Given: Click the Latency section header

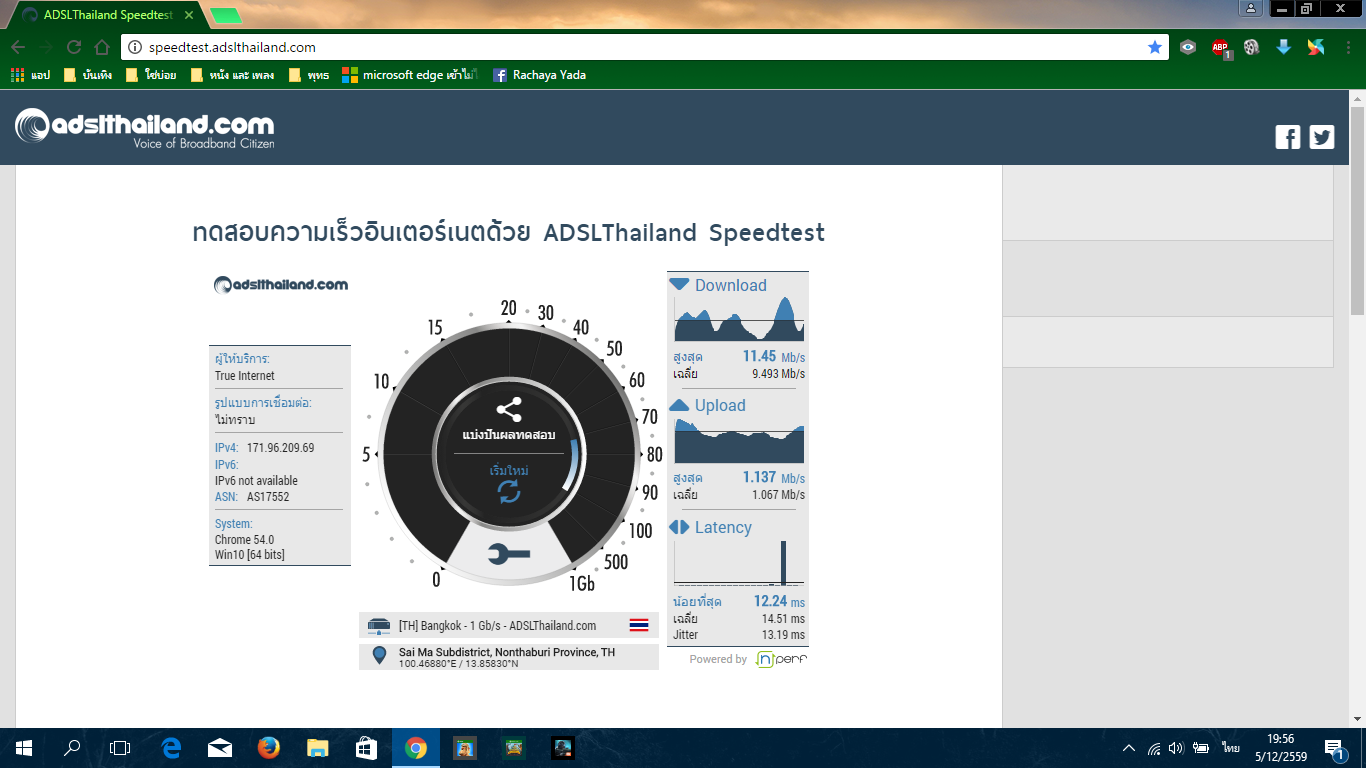Looking at the screenshot, I should tap(710, 527).
